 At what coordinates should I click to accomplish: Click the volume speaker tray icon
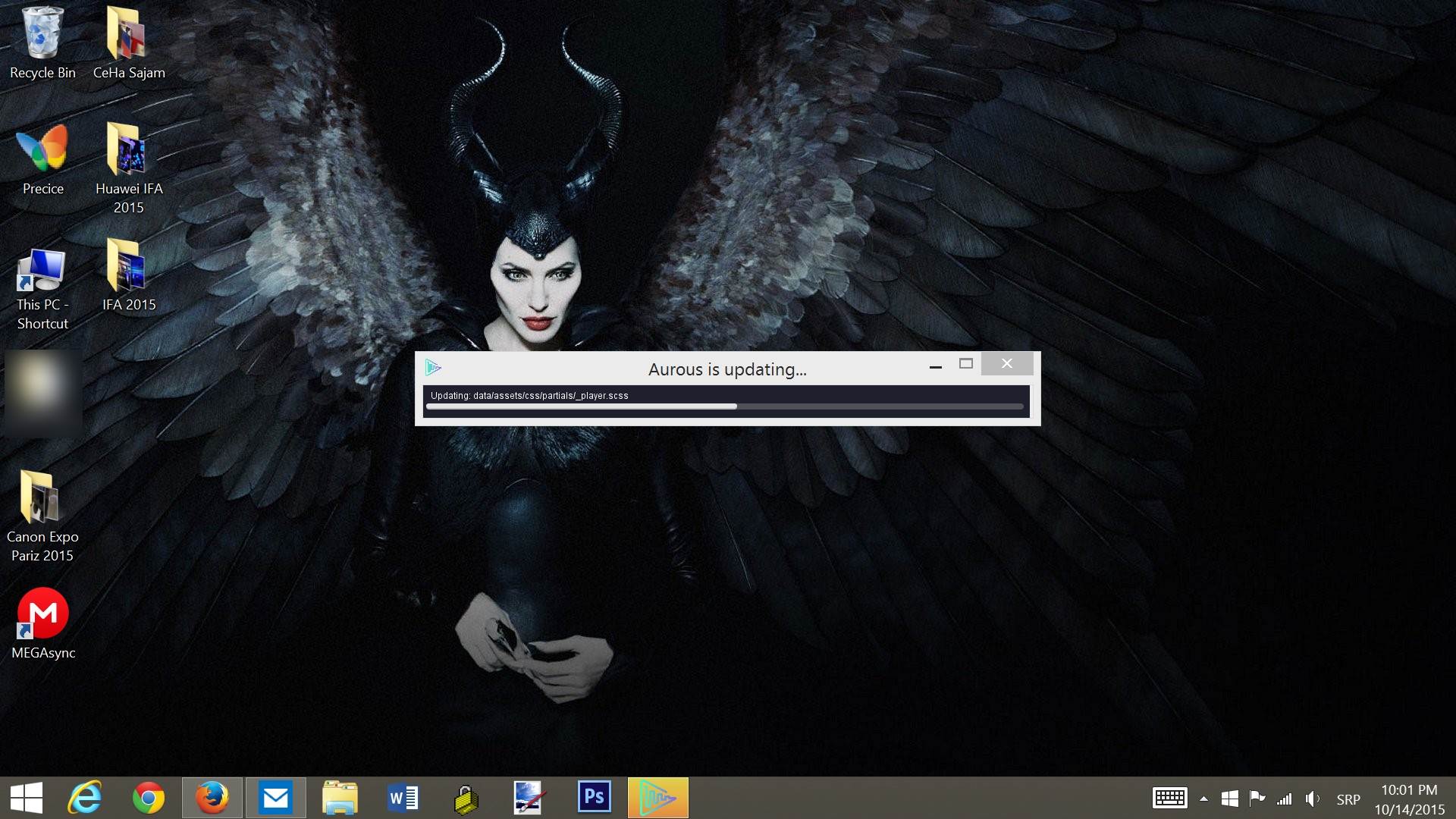pyautogui.click(x=1312, y=799)
